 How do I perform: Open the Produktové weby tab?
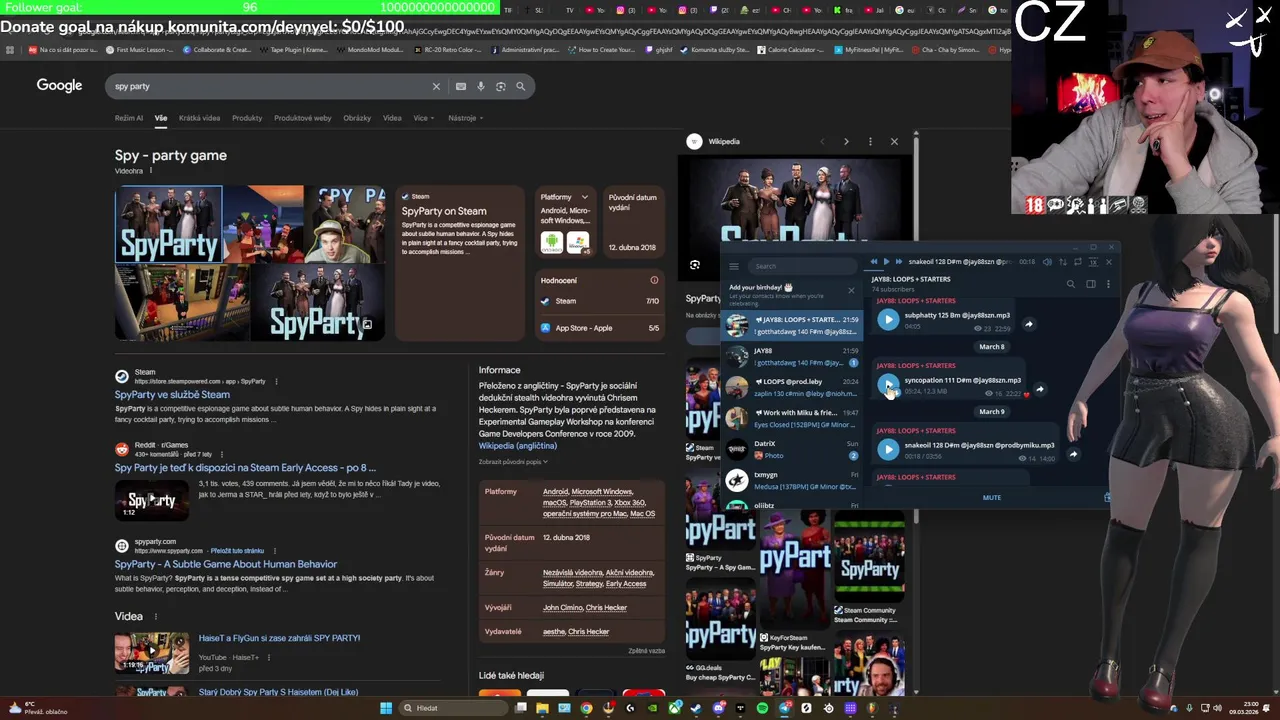pos(303,118)
